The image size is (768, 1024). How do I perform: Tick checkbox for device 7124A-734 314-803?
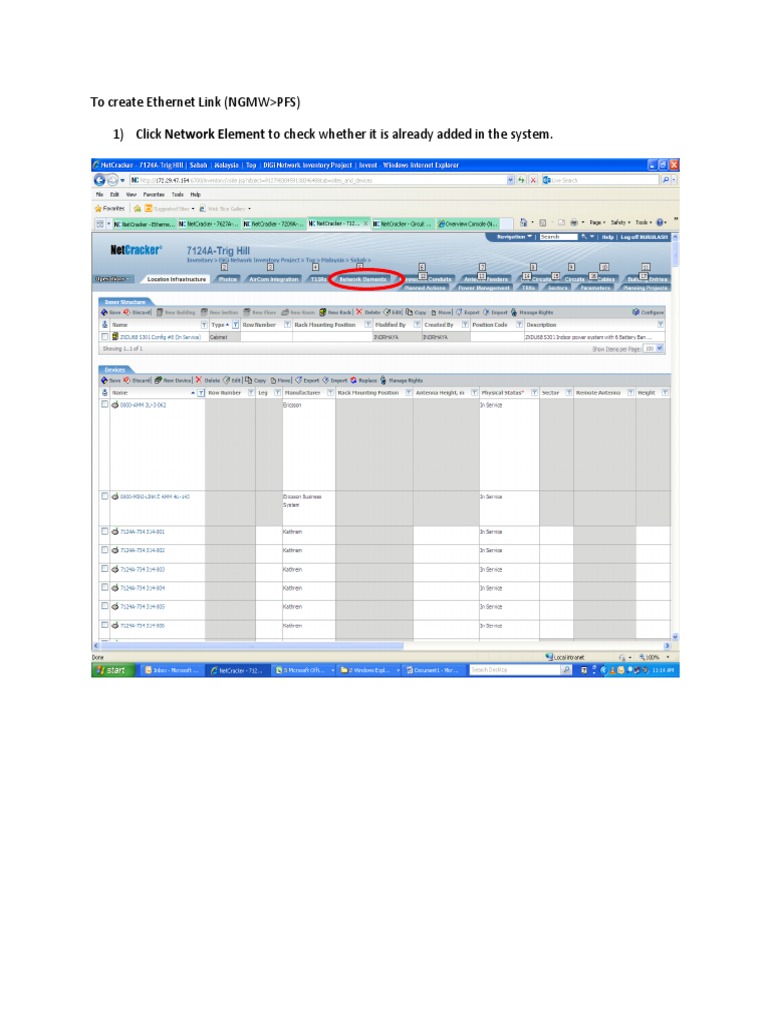[x=104, y=569]
